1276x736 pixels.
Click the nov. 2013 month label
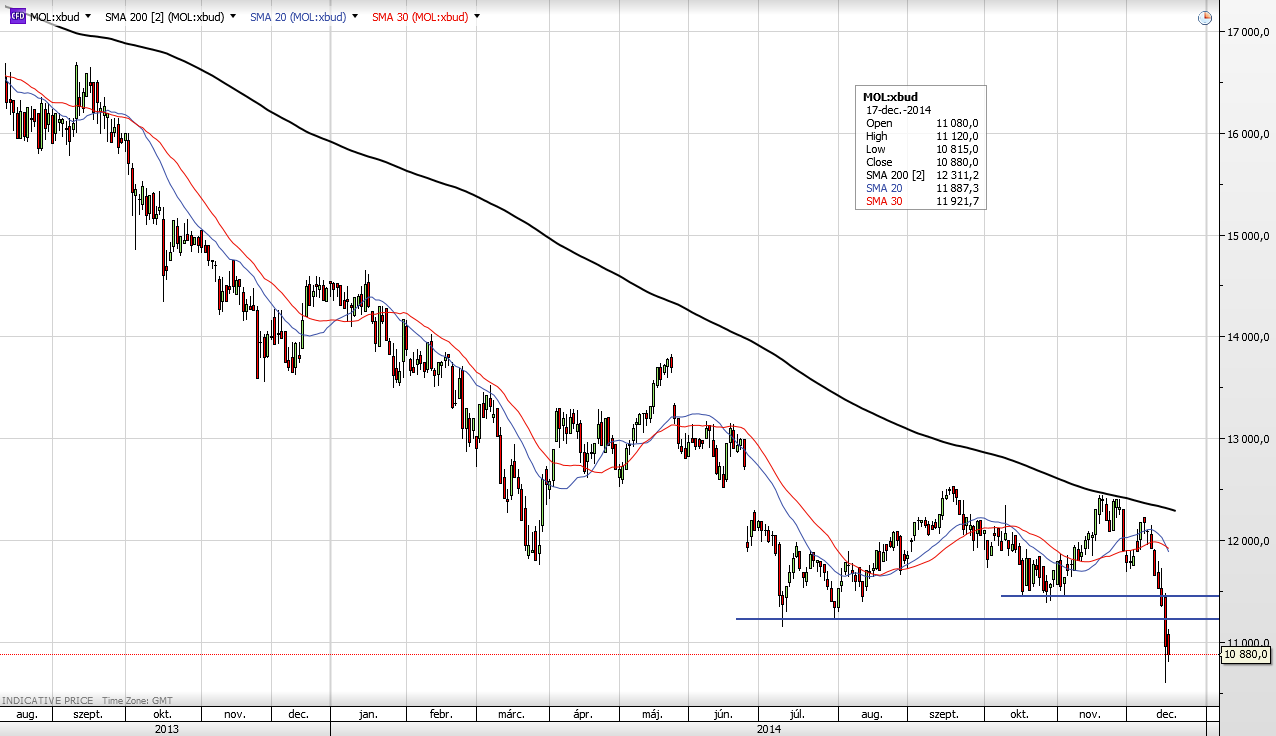tap(235, 715)
